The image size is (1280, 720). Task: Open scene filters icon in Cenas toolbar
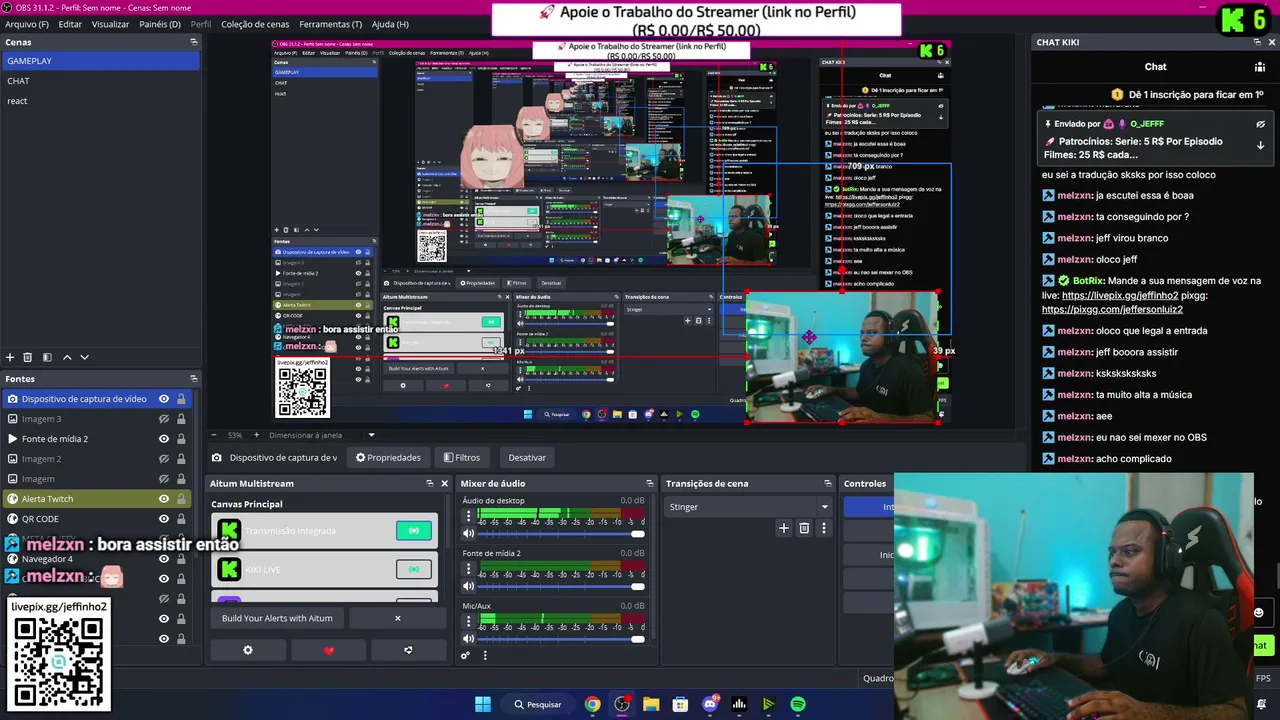pos(46,357)
